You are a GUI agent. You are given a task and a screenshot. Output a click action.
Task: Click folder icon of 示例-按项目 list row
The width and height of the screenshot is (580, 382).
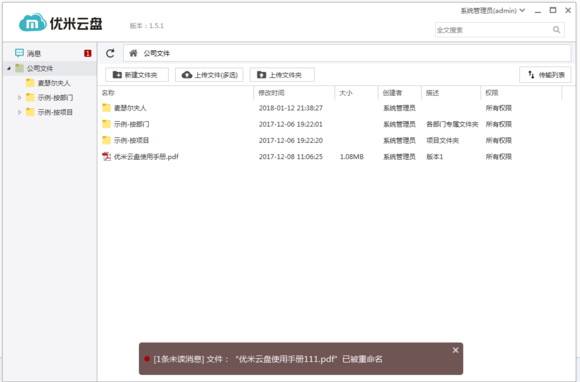tap(107, 140)
